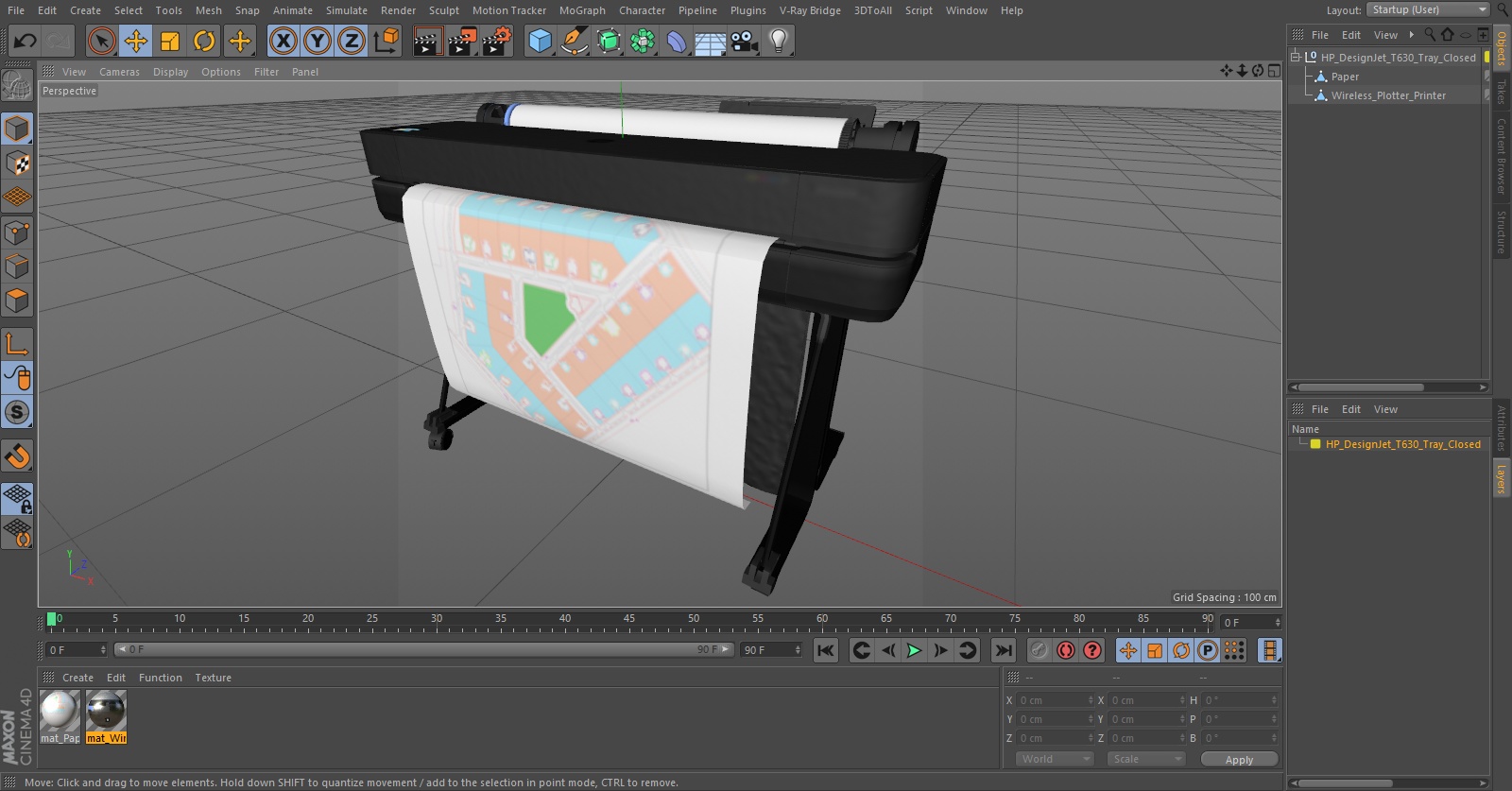Screen dimensions: 1512x791
Task: Open the Layers side tab
Action: (1501, 478)
